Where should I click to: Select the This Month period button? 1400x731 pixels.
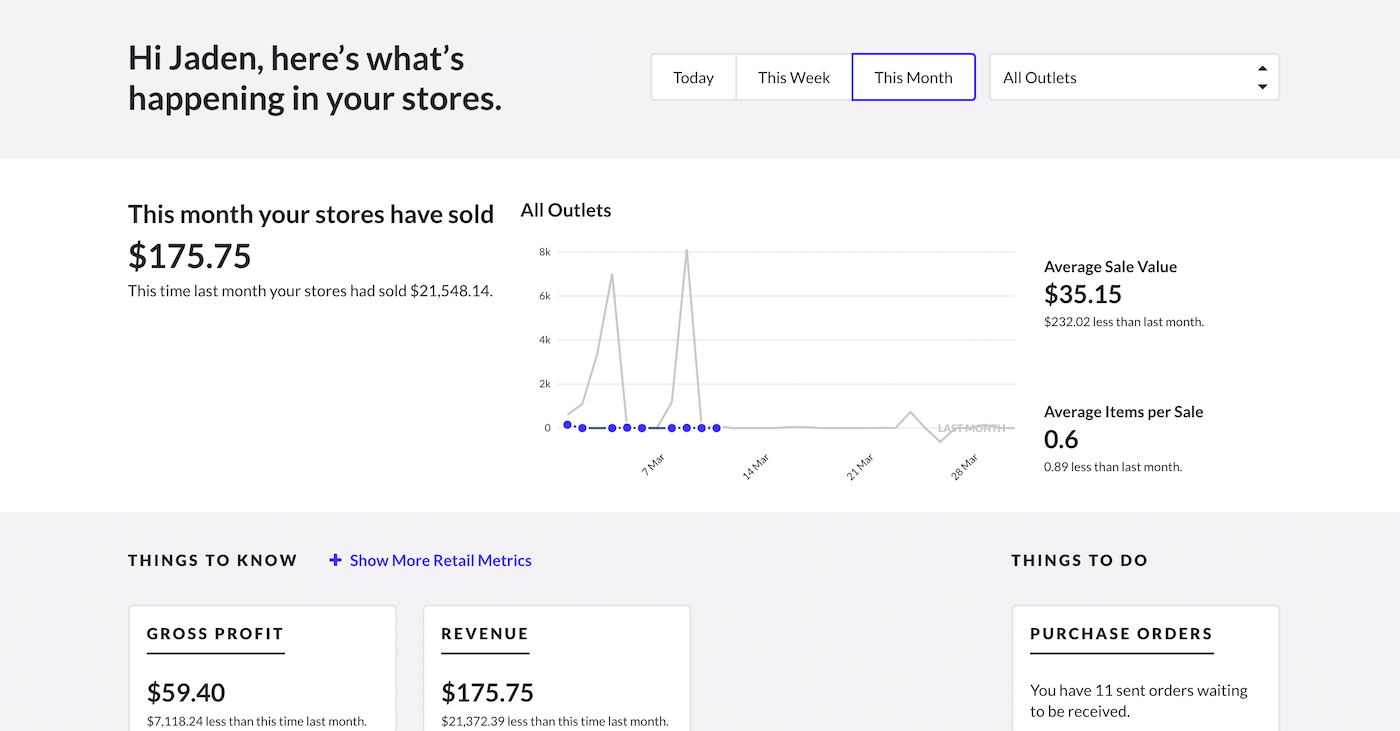[913, 78]
